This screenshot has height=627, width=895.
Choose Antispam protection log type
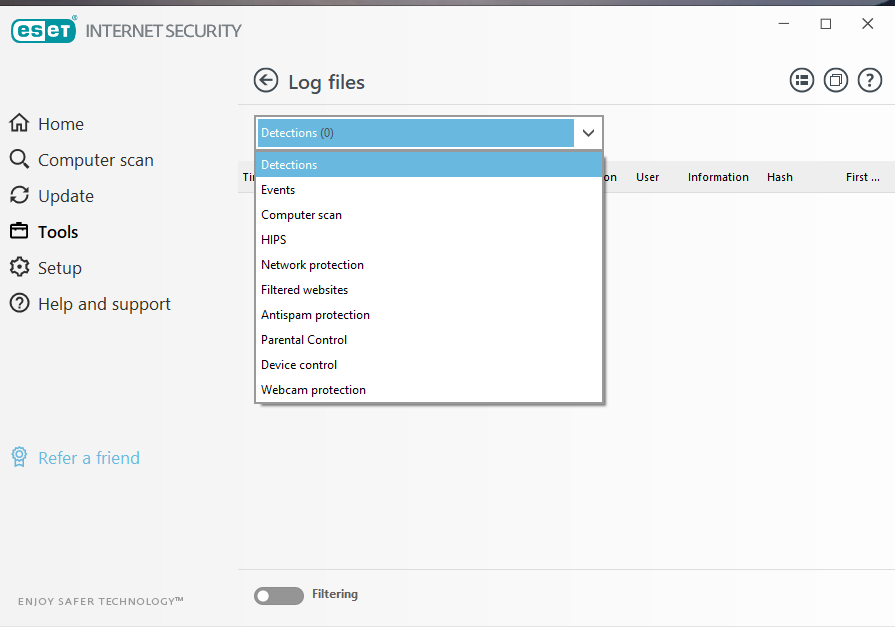tap(429, 315)
